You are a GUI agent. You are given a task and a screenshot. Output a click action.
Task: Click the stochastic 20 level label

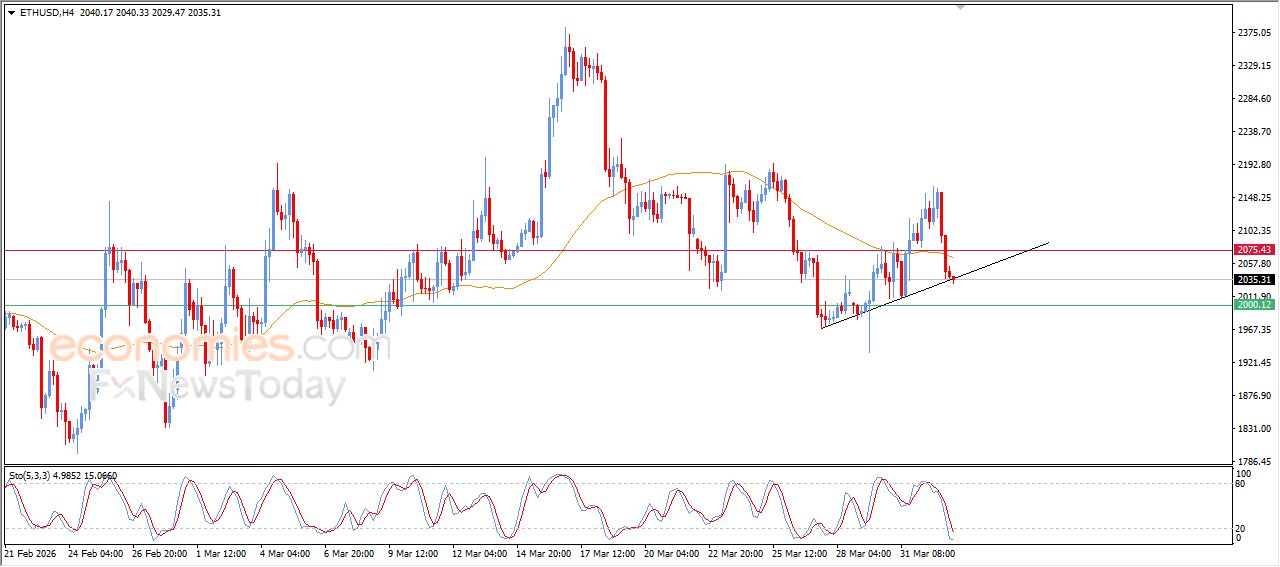pyautogui.click(x=1241, y=527)
